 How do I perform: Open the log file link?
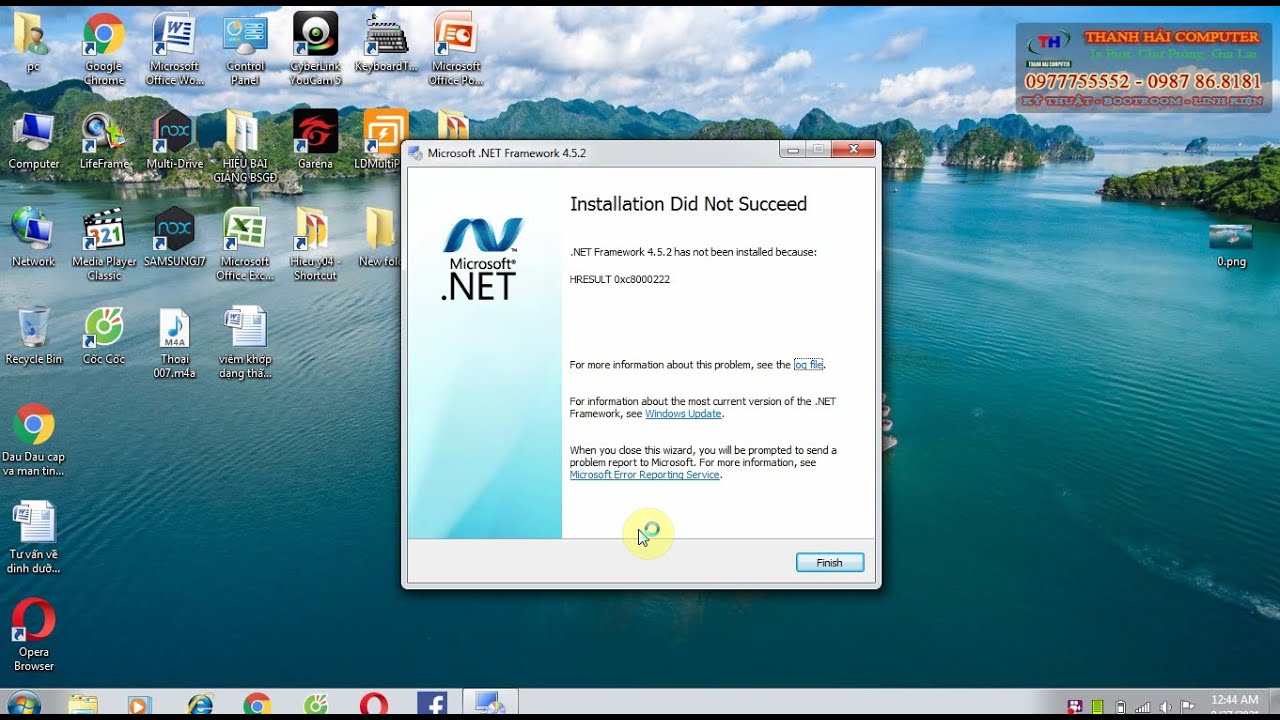pos(808,365)
